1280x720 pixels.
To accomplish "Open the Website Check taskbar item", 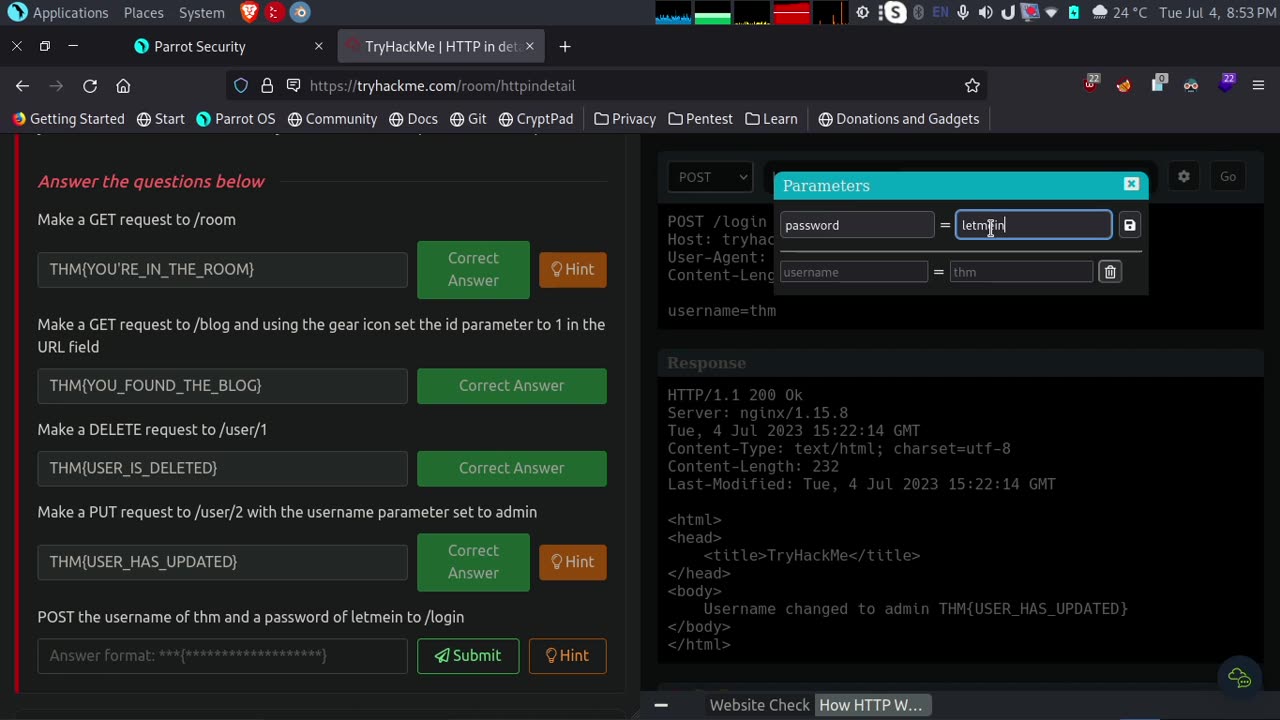I will (x=760, y=705).
